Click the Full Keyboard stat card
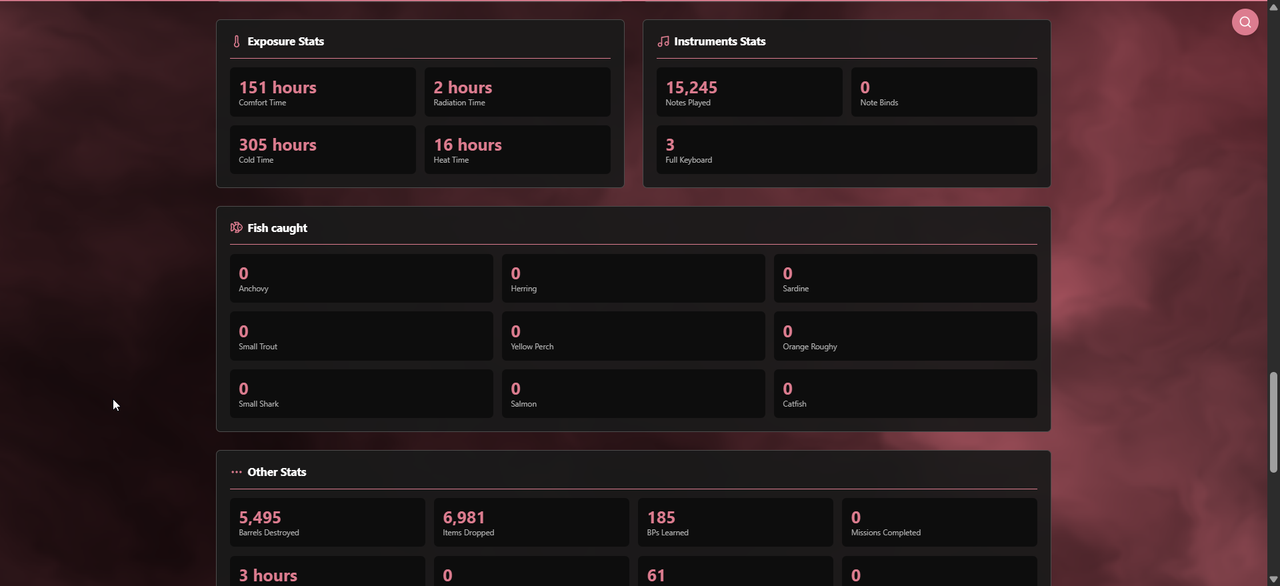Screen dimensions: 1280x586 click(x=847, y=150)
